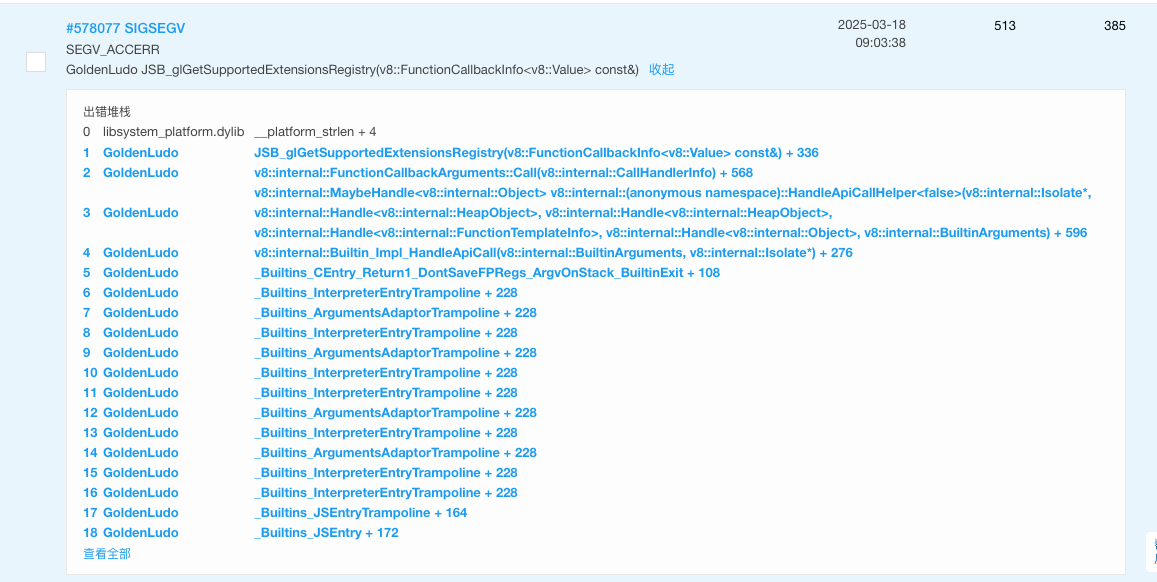Viewport: 1157px width, 582px height.
Task: Open frame 17 _Builtins_JSEntryTrampoline + 164
Action: [x=360, y=512]
